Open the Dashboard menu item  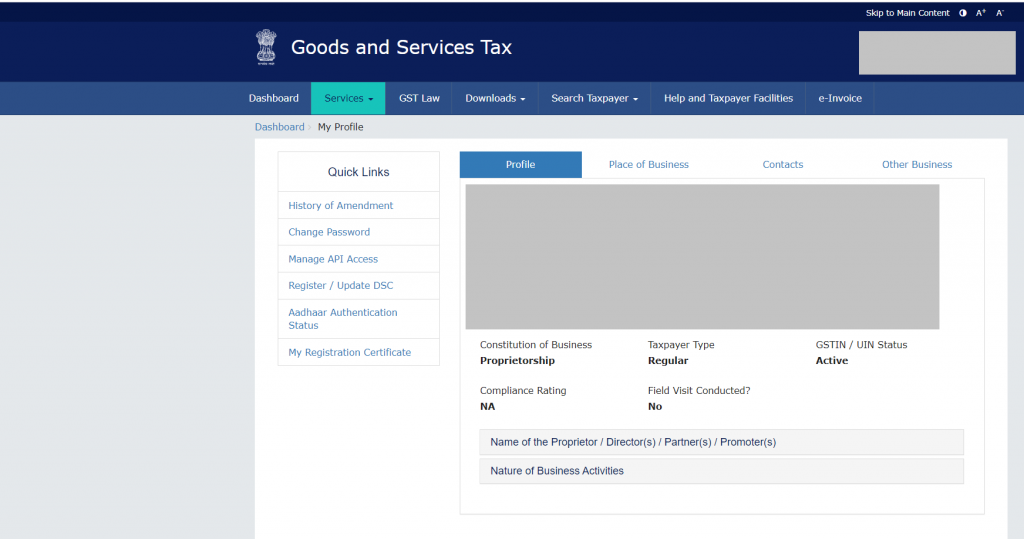(274, 98)
